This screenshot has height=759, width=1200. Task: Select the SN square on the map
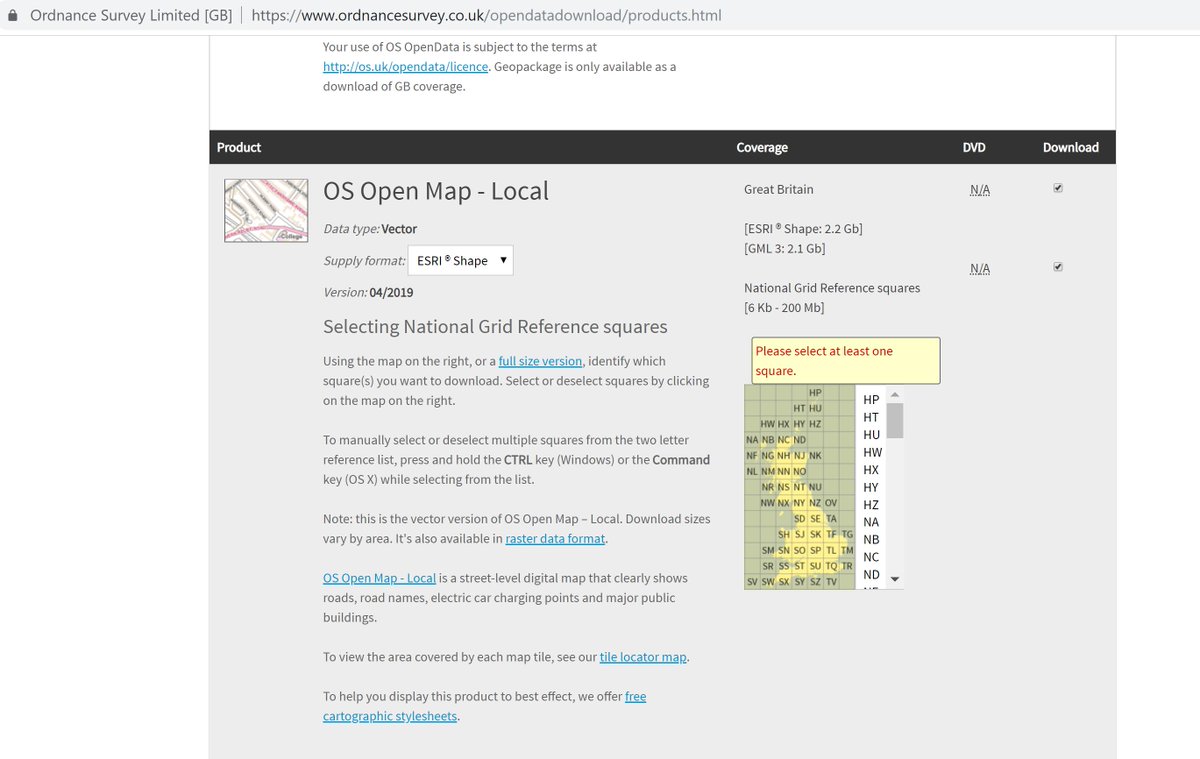pyautogui.click(x=784, y=550)
